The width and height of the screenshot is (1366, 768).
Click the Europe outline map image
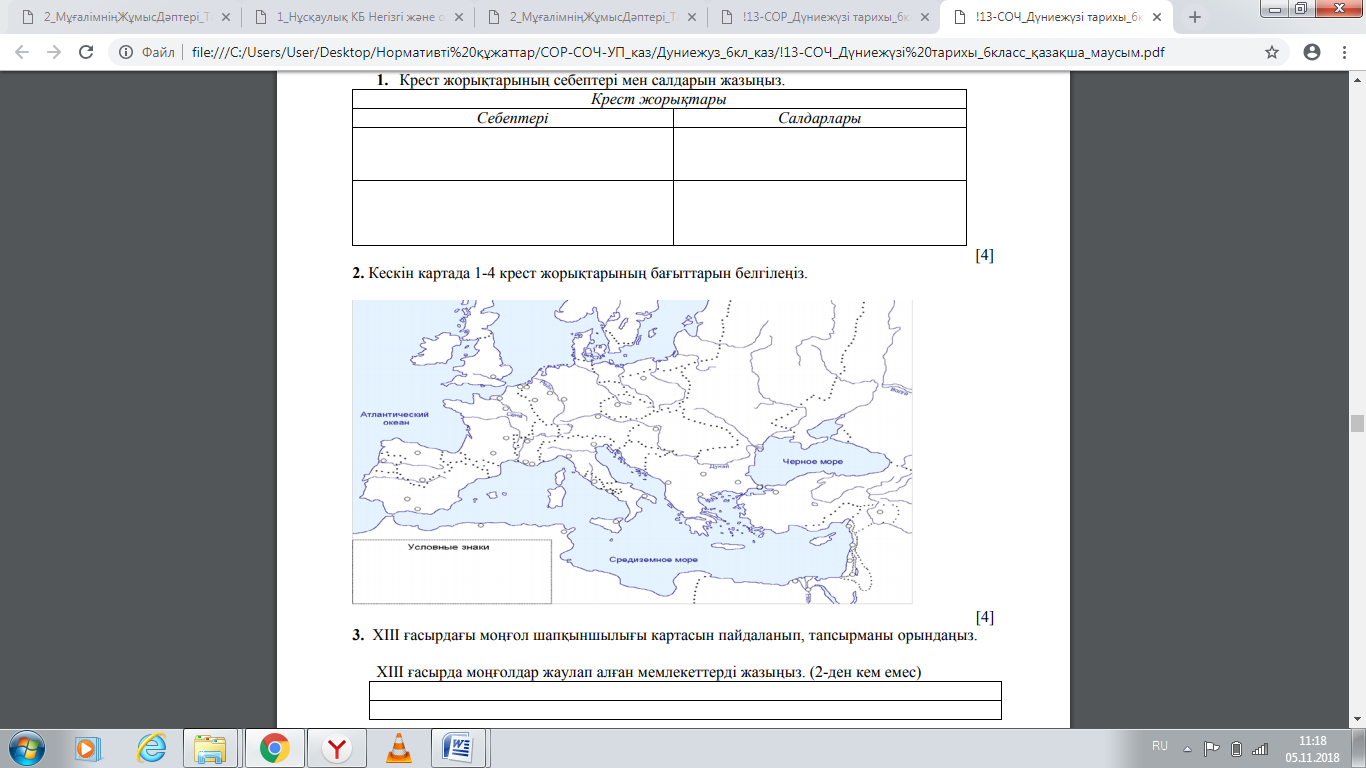click(632, 452)
